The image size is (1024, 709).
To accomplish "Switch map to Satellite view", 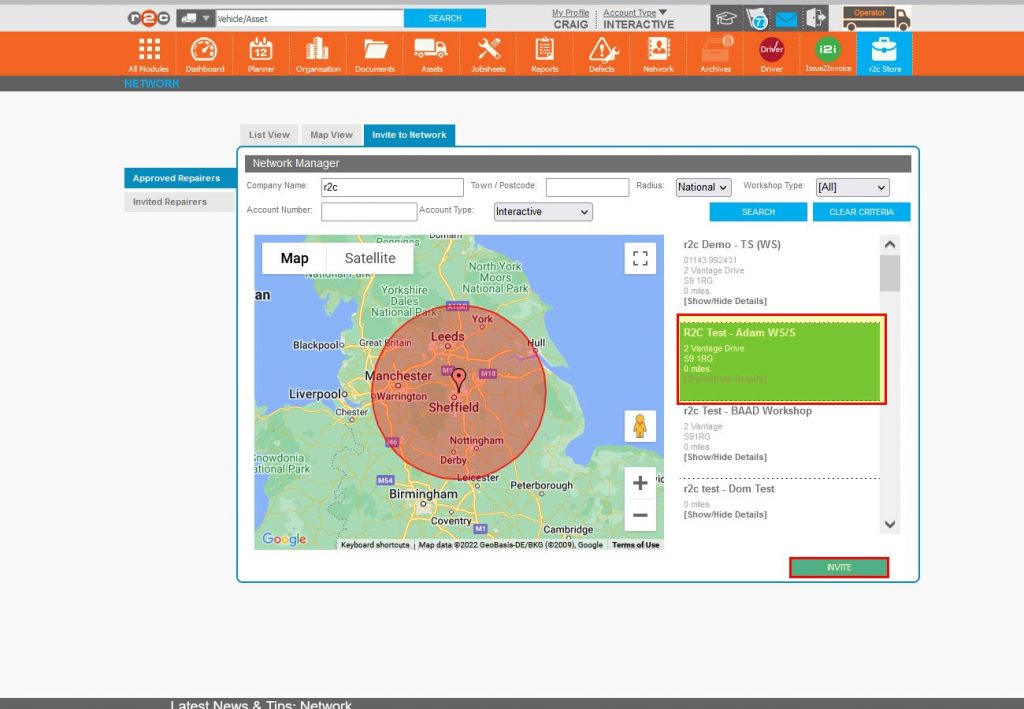I will pos(370,258).
